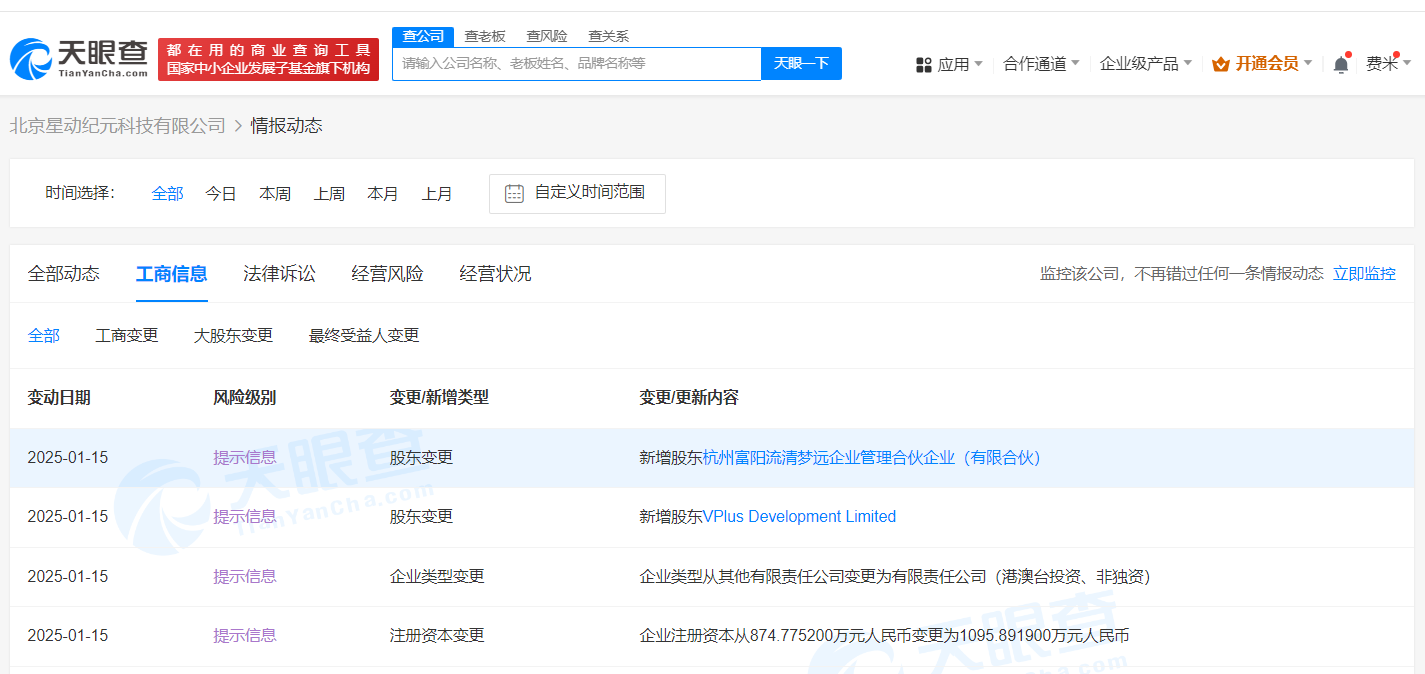
Task: Click the 企业类型变更 type cell
Action: [437, 576]
